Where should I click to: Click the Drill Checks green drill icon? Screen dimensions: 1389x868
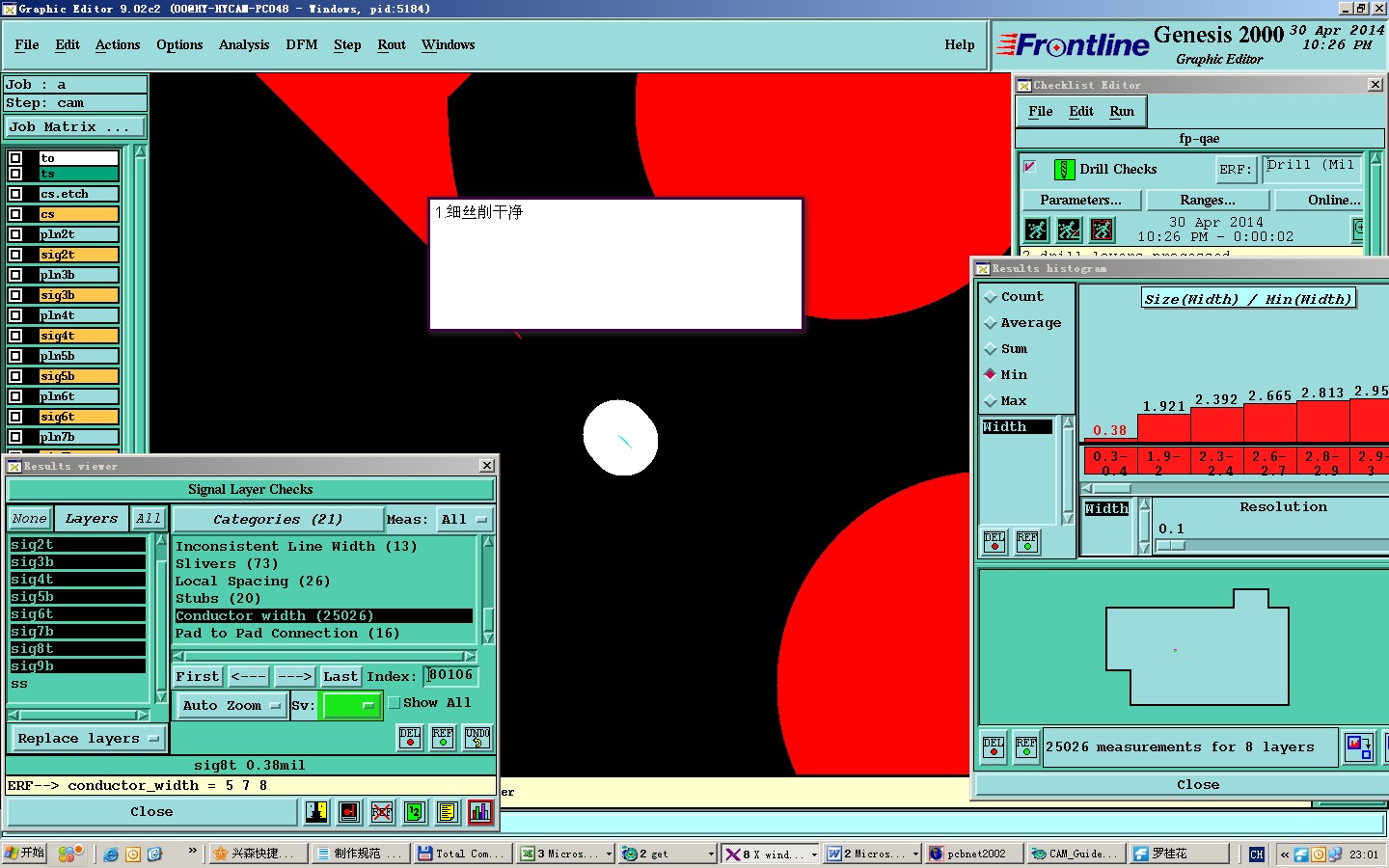pyautogui.click(x=1064, y=170)
